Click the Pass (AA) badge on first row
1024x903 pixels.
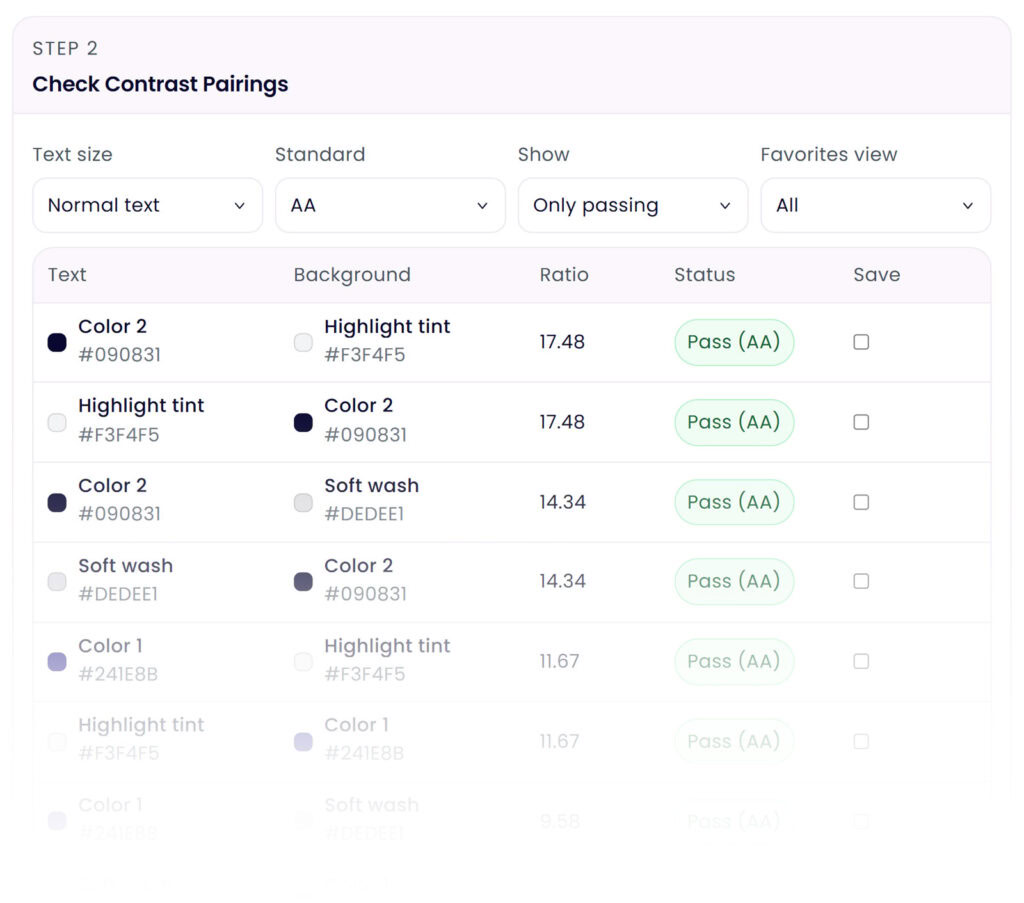(x=734, y=342)
